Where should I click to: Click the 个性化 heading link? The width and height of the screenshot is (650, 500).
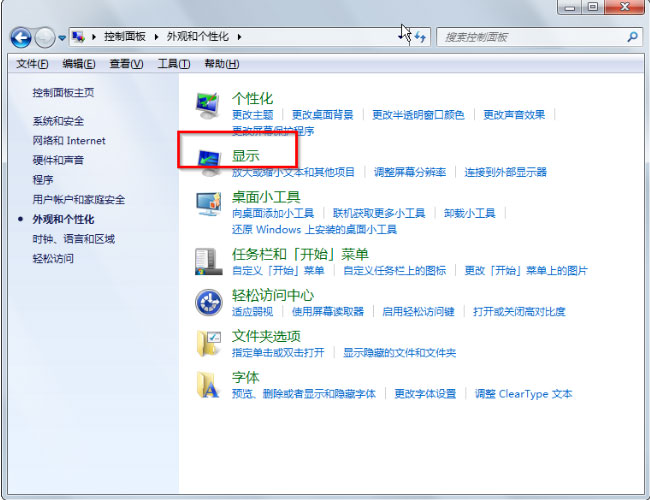pos(252,99)
